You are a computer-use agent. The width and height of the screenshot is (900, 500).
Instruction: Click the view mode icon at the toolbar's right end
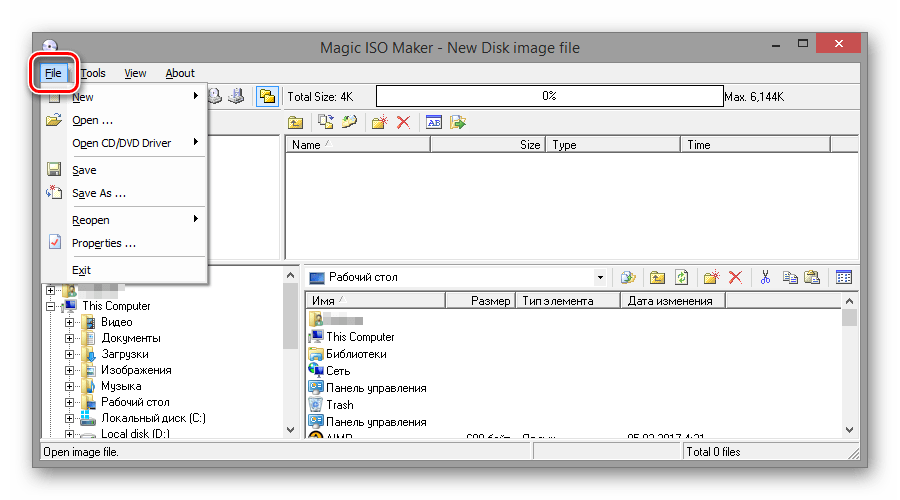(844, 277)
